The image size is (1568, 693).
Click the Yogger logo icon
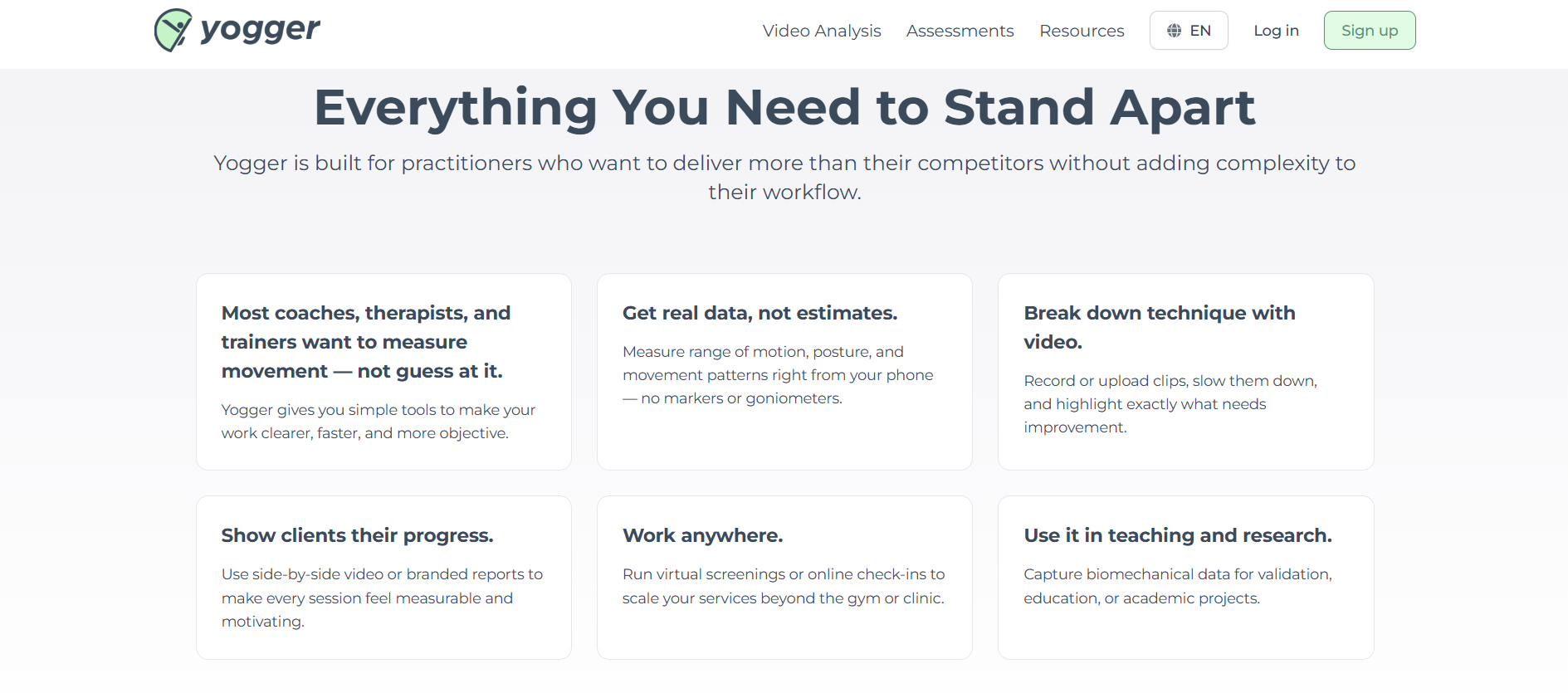[x=173, y=30]
